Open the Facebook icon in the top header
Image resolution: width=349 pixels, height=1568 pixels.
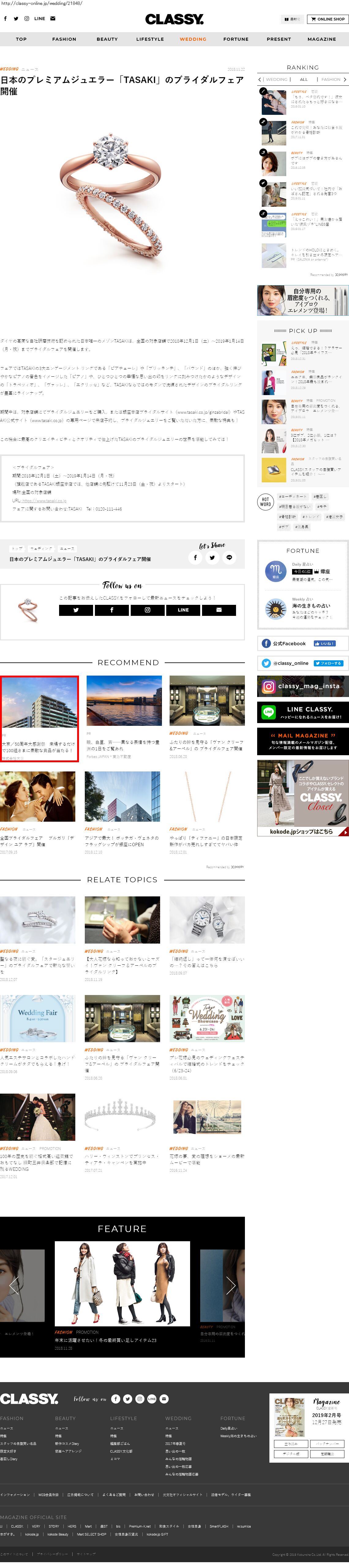pos(6,19)
